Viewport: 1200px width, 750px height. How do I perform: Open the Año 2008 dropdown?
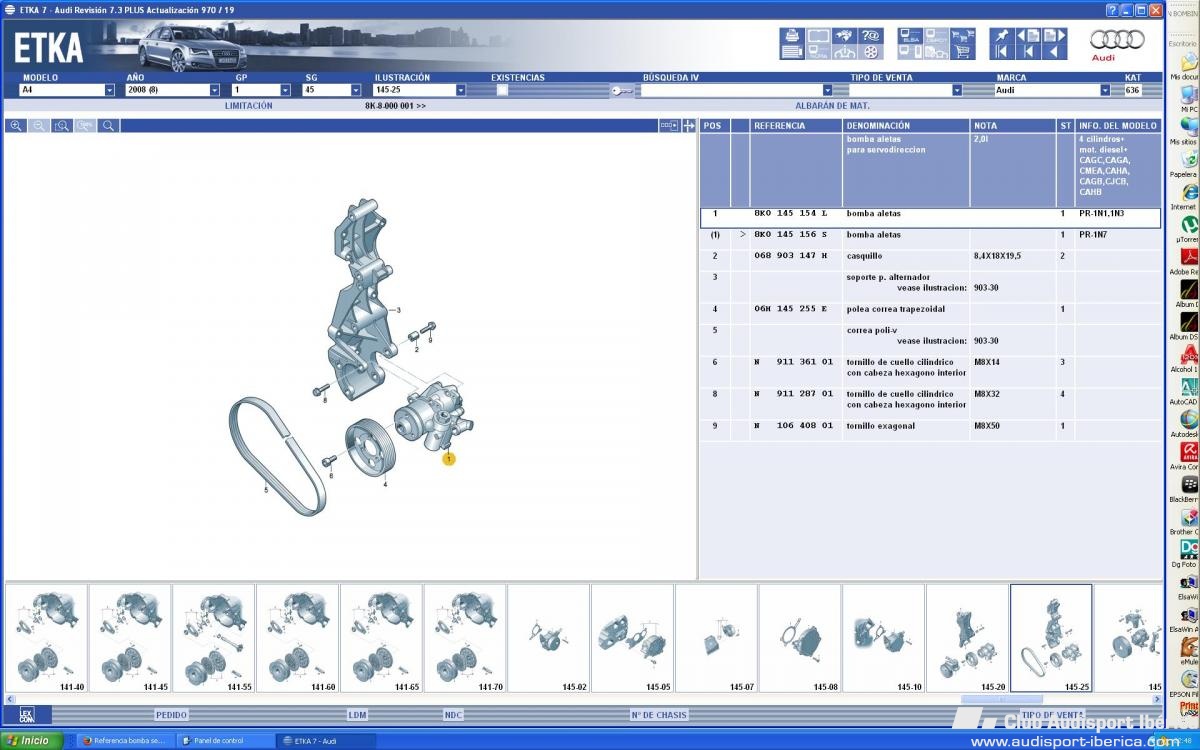coord(215,90)
